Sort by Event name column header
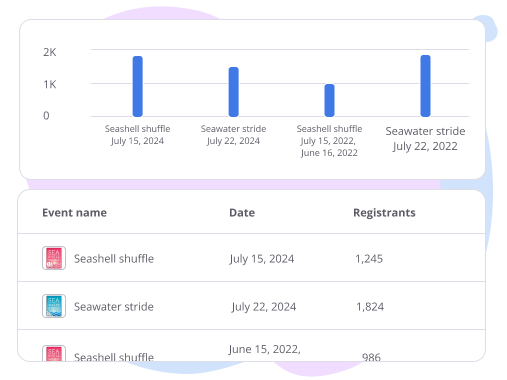 [75, 213]
